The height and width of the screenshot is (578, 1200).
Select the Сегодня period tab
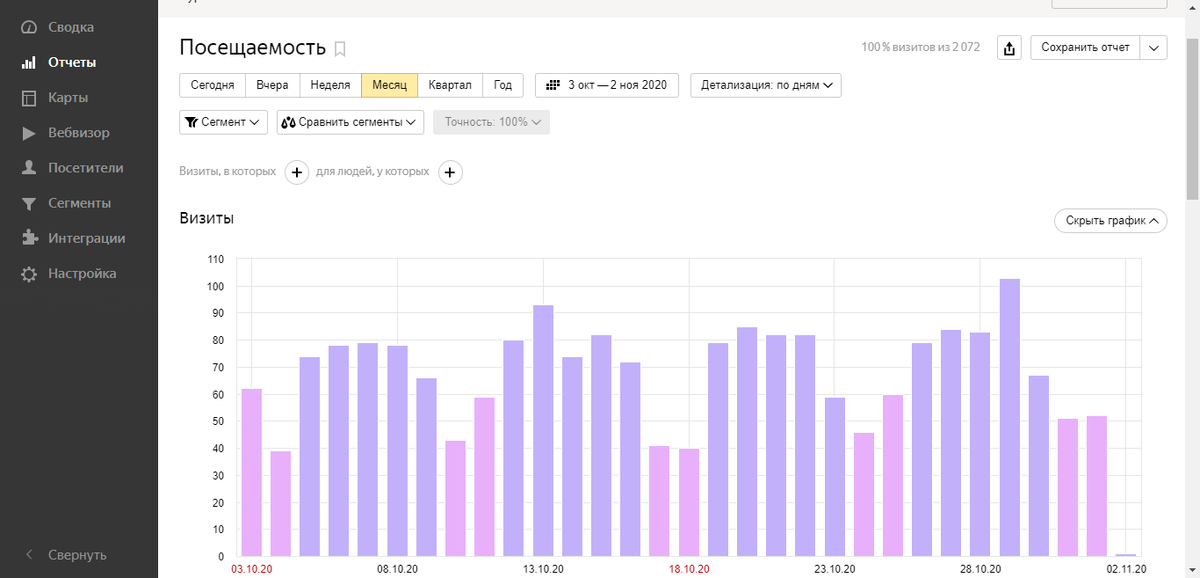[x=212, y=85]
